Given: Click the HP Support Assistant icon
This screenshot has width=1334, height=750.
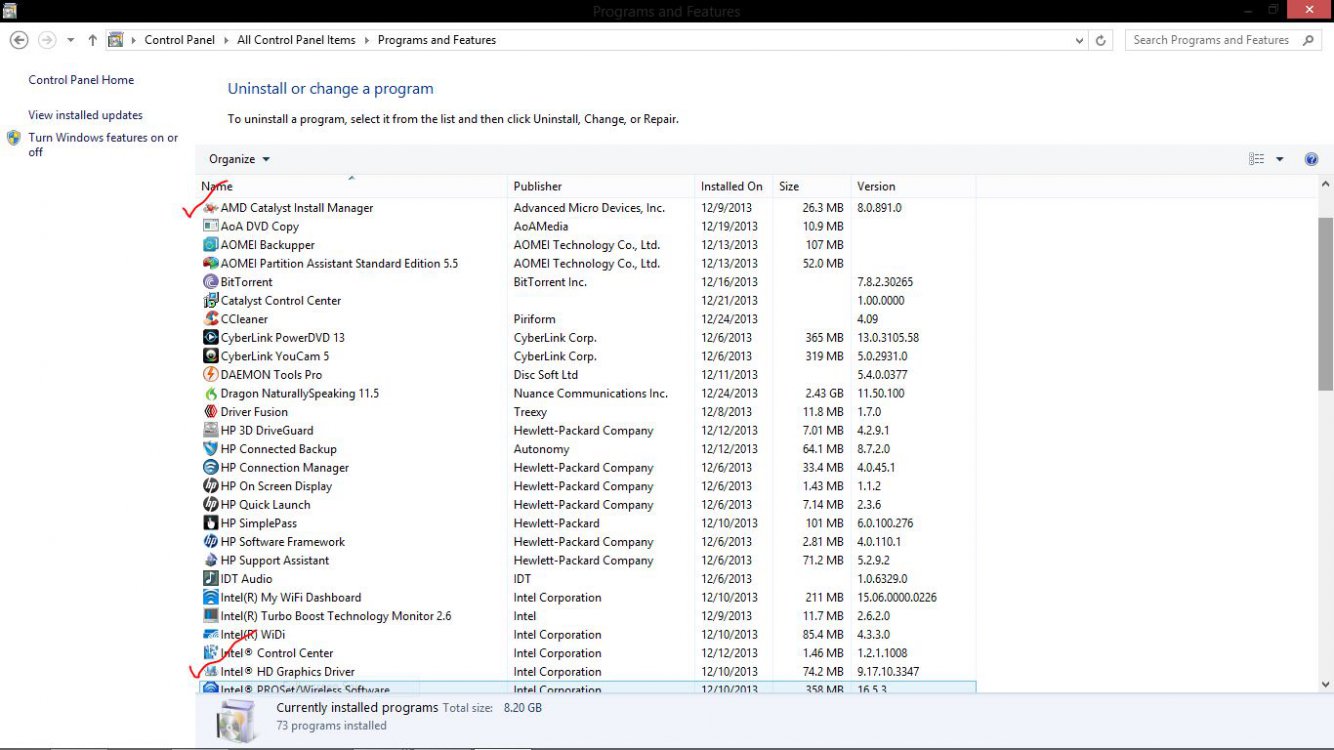Looking at the screenshot, I should pos(211,561).
